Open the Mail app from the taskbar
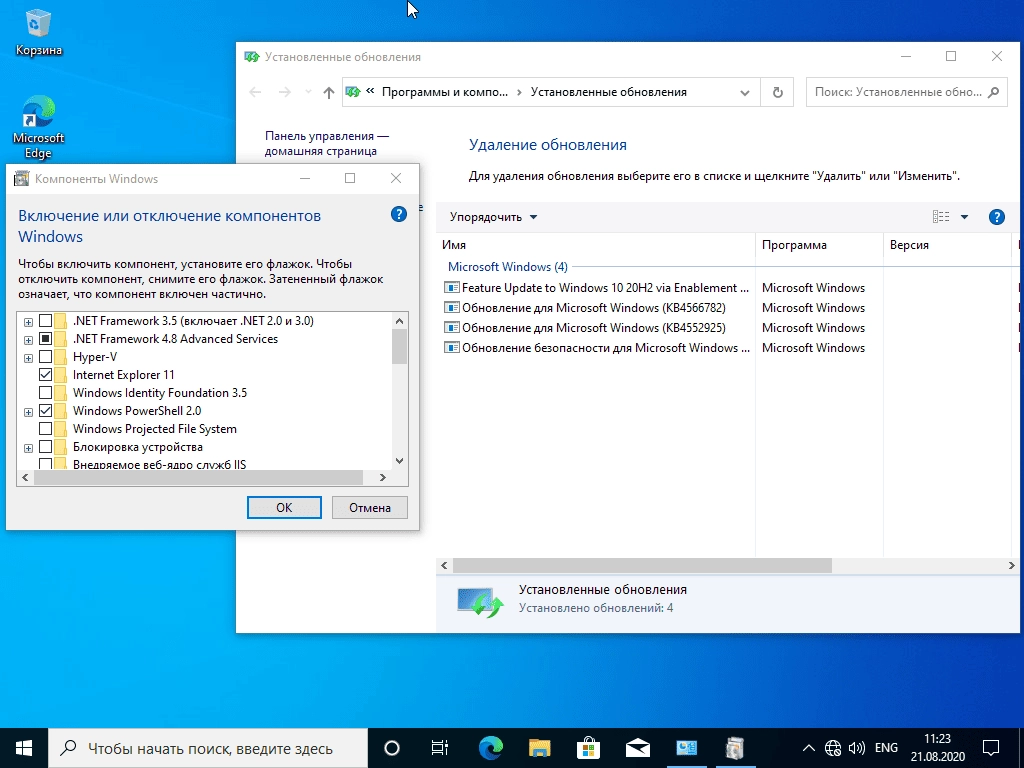 (x=637, y=748)
